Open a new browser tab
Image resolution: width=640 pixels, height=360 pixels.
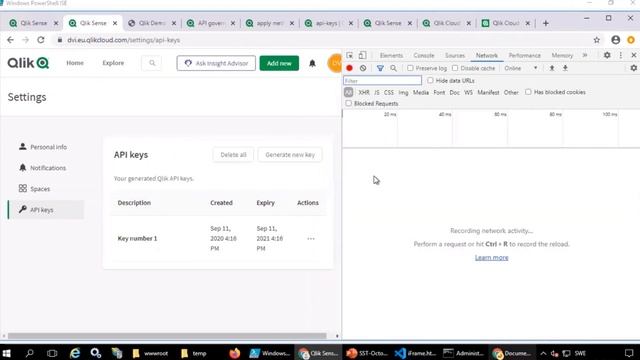pyautogui.click(x=546, y=23)
